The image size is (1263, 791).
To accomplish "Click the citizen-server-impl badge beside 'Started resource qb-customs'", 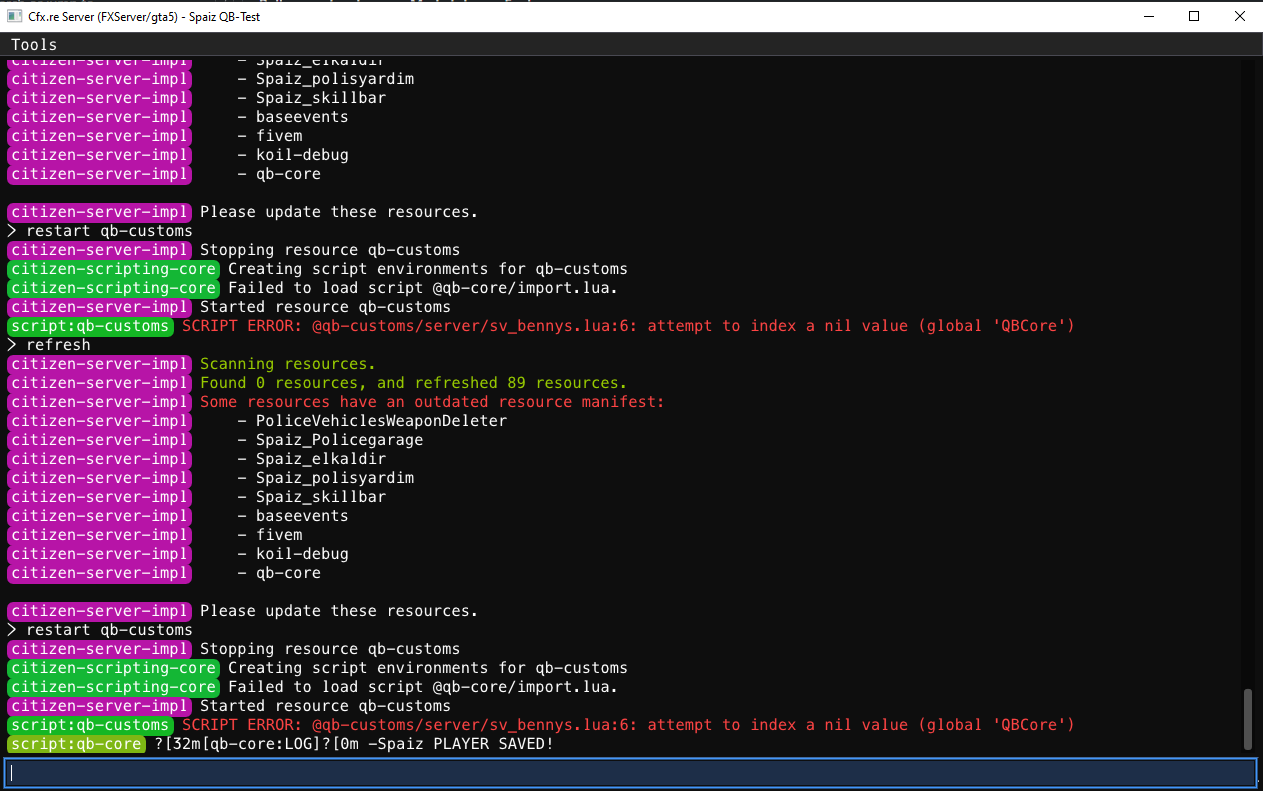I will coord(99,705).
